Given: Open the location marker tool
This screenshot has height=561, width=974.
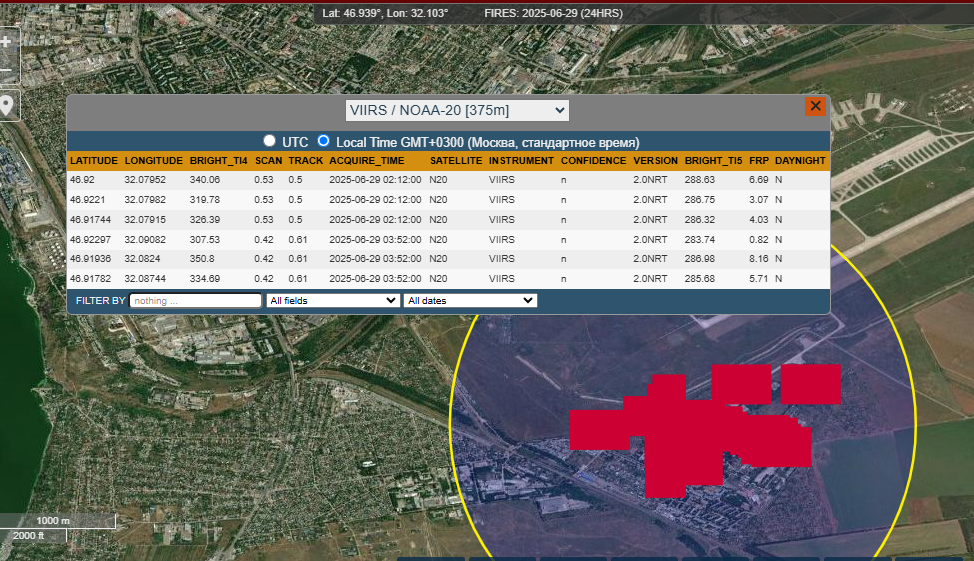Looking at the screenshot, I should click(x=7, y=106).
